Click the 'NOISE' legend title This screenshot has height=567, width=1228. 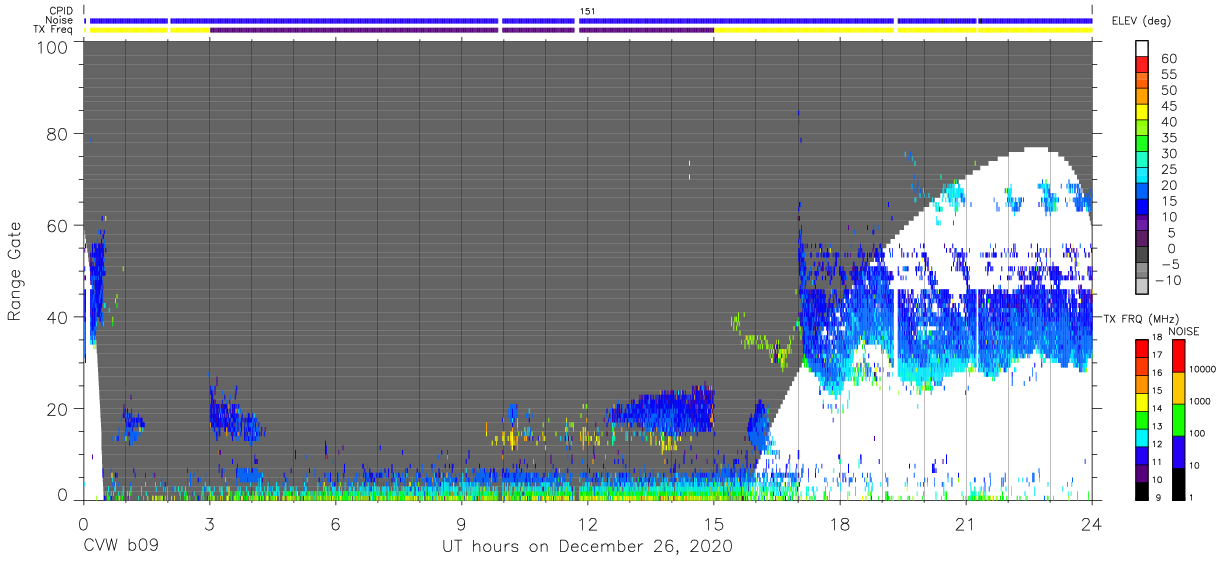pos(1183,330)
